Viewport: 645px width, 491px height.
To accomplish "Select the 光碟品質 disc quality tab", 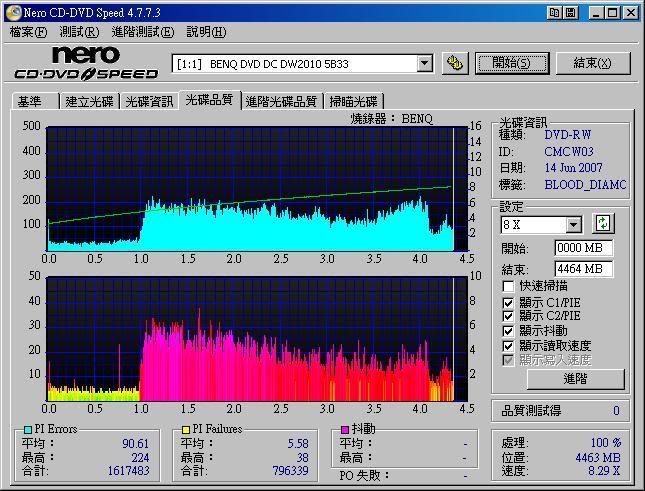I will click(209, 100).
